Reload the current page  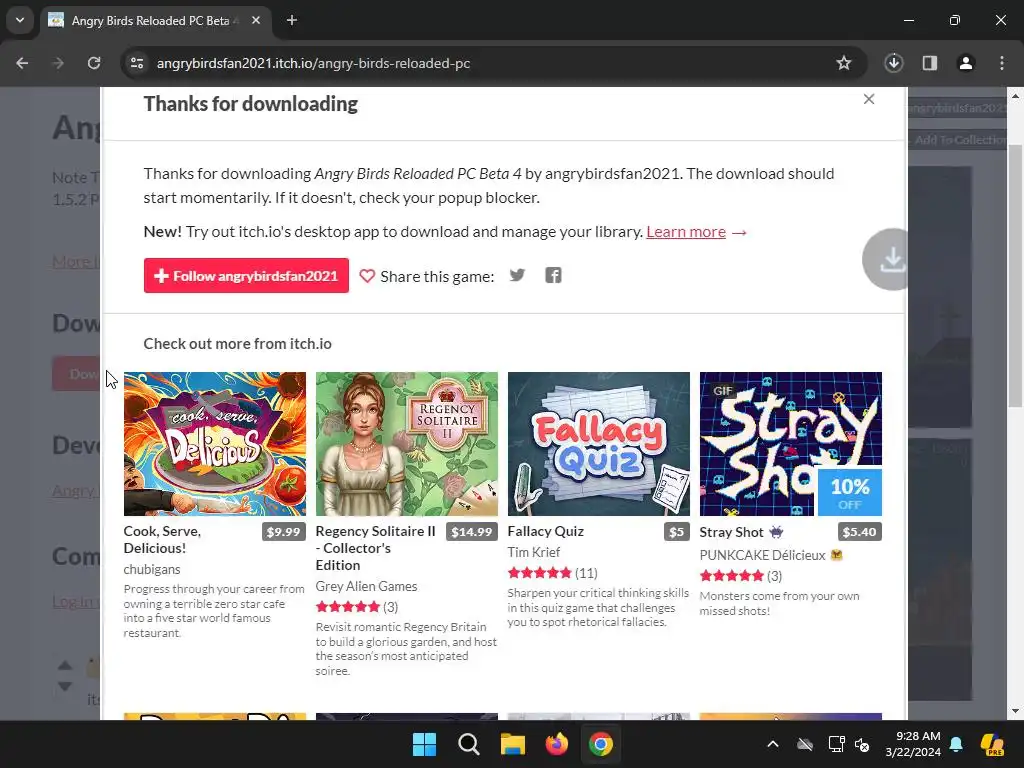pos(94,63)
